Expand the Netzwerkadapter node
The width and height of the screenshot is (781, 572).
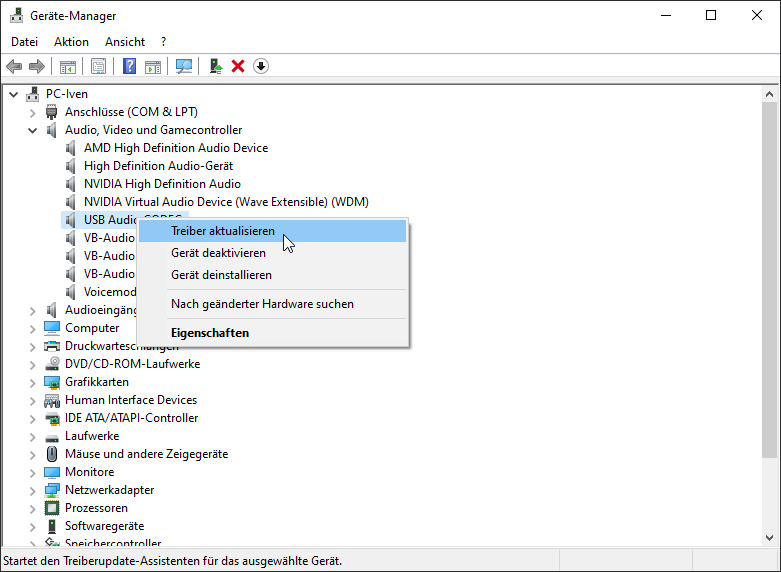32,490
